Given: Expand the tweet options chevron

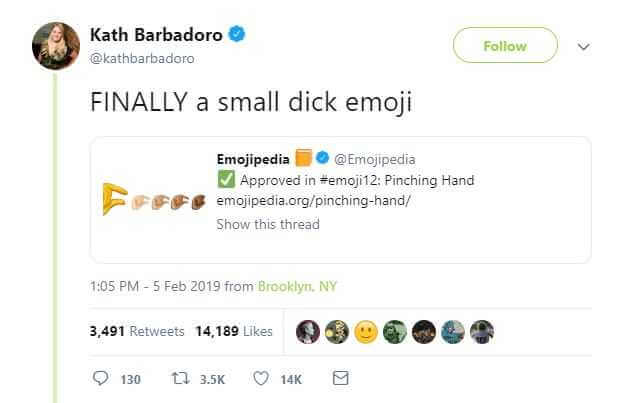Looking at the screenshot, I should pyautogui.click(x=585, y=46).
